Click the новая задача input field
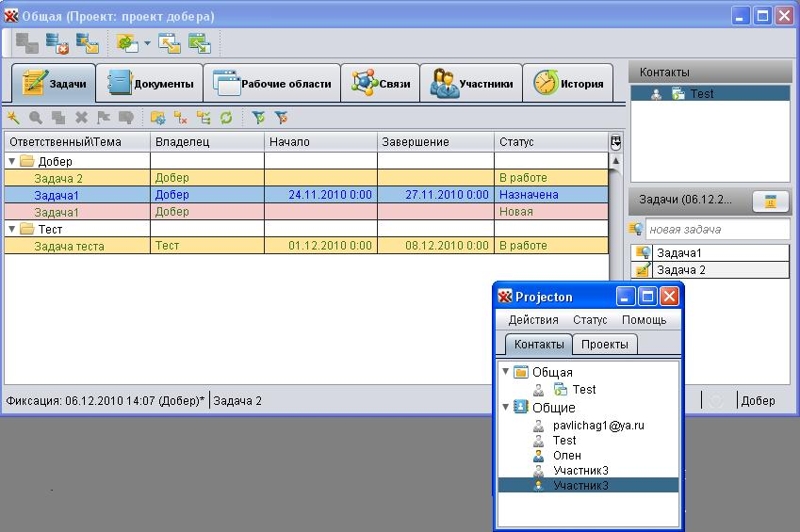800x532 pixels. tap(717, 229)
